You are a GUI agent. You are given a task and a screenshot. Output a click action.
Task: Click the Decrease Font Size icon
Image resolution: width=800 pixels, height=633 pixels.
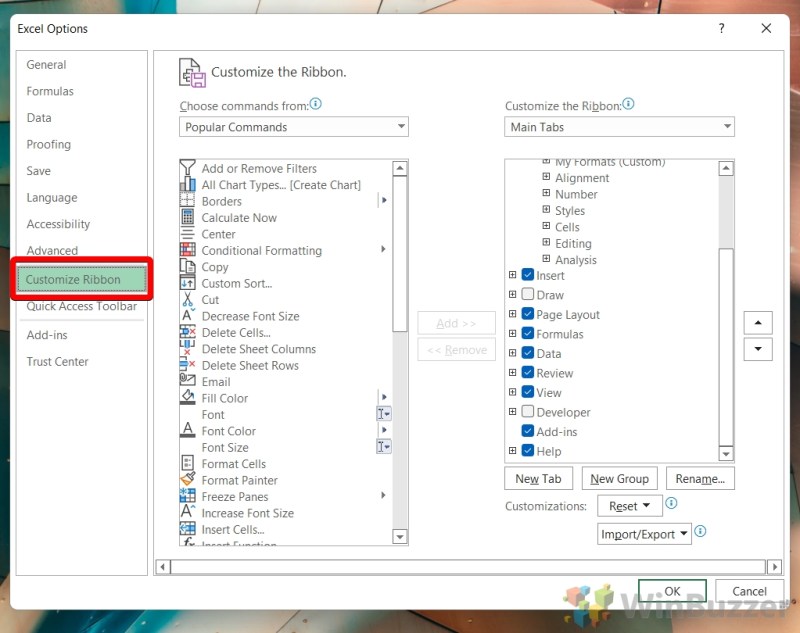point(187,315)
